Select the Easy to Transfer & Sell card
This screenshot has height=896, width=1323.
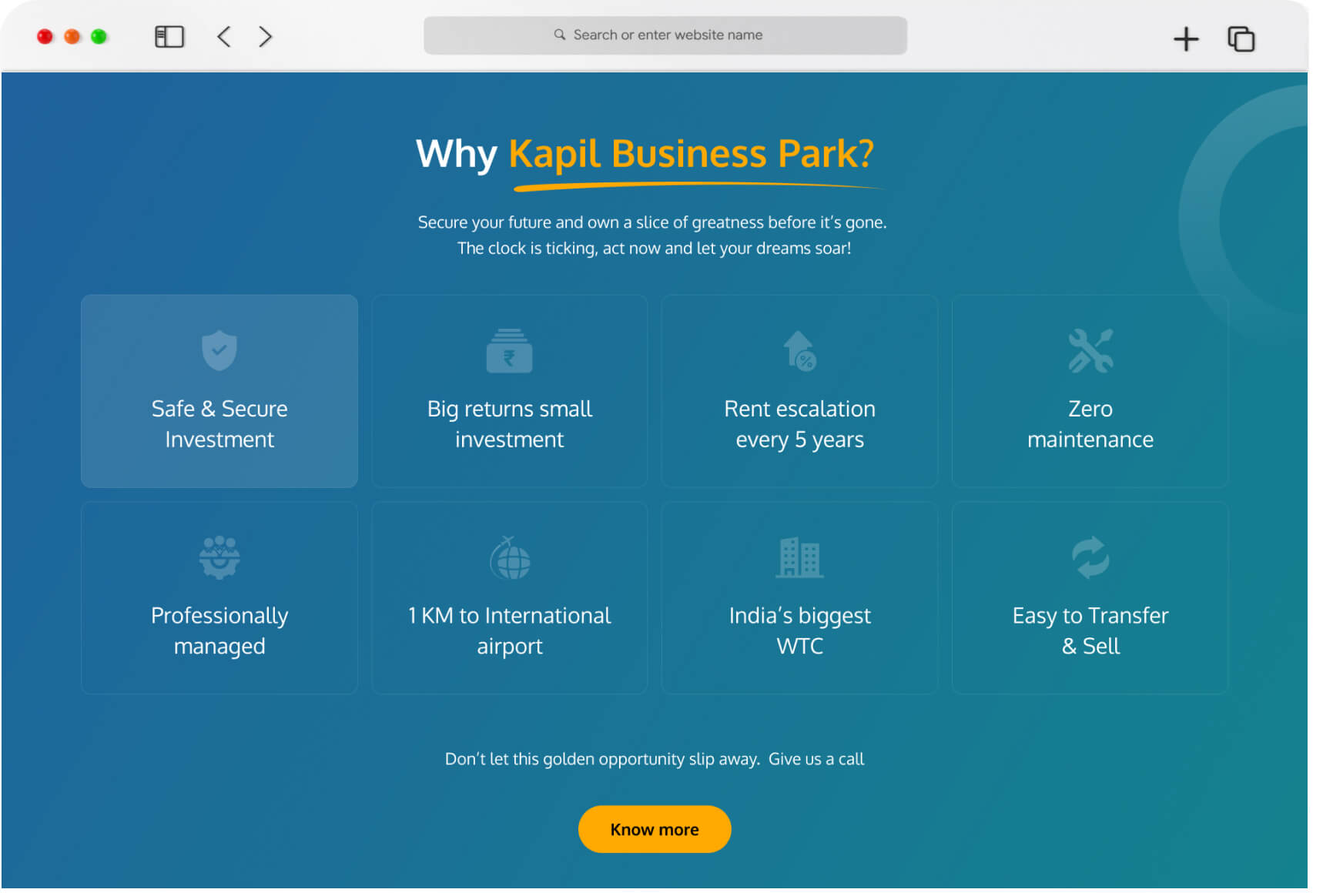pos(1090,598)
